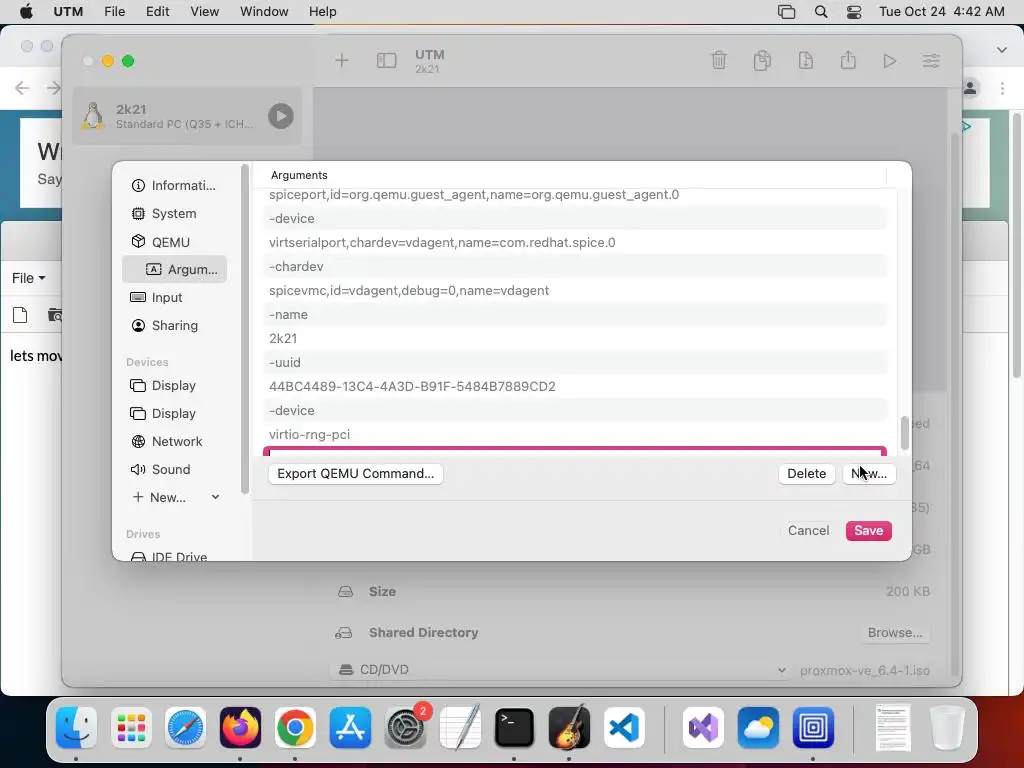Open the Input settings section
This screenshot has width=1024, height=768.
point(174,297)
